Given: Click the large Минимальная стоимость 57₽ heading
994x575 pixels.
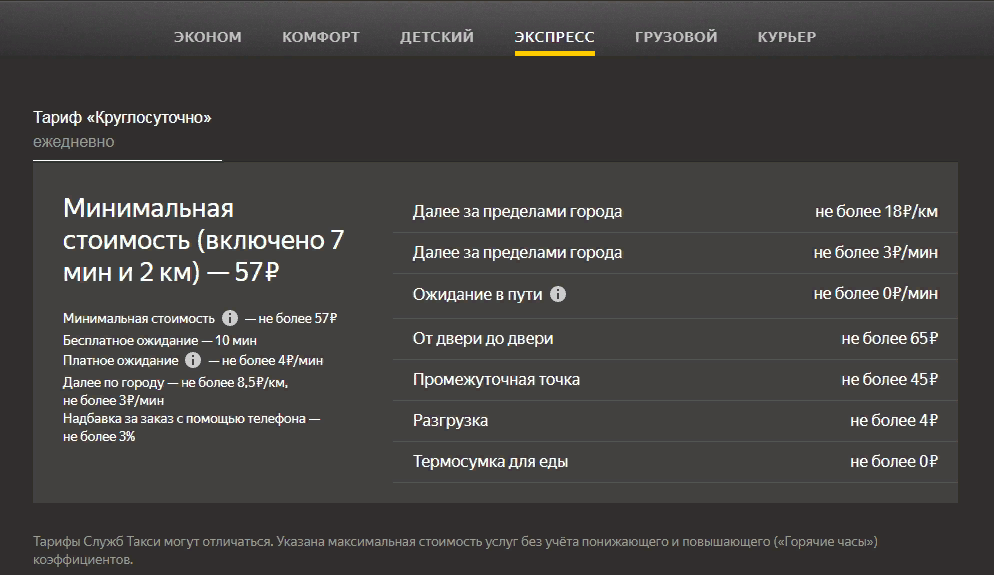Looking at the screenshot, I should pyautogui.click(x=204, y=241).
